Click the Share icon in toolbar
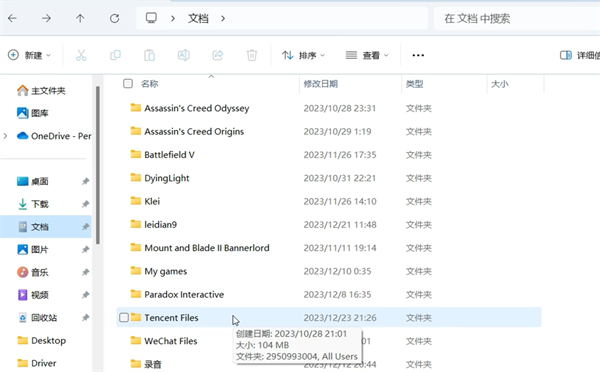 tap(218, 55)
